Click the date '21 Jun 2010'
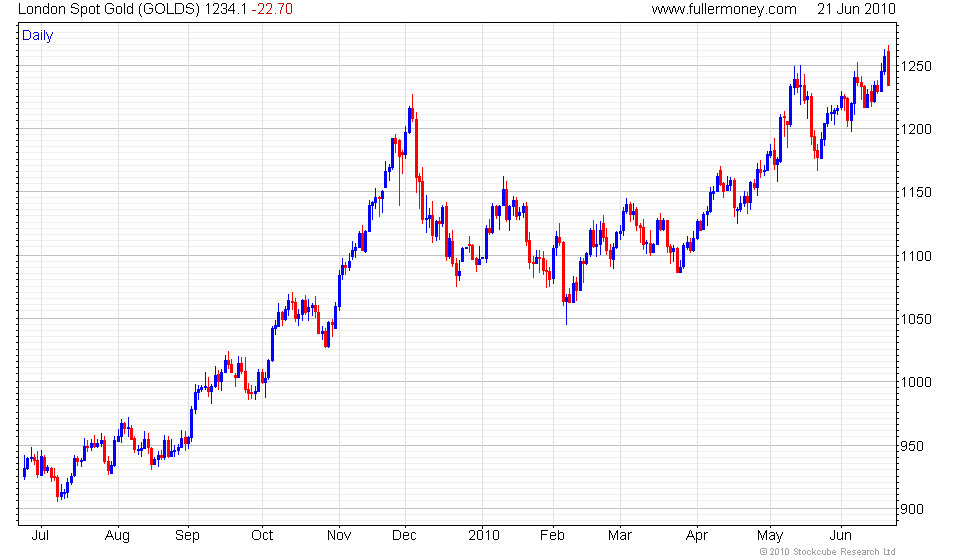 click(x=856, y=9)
